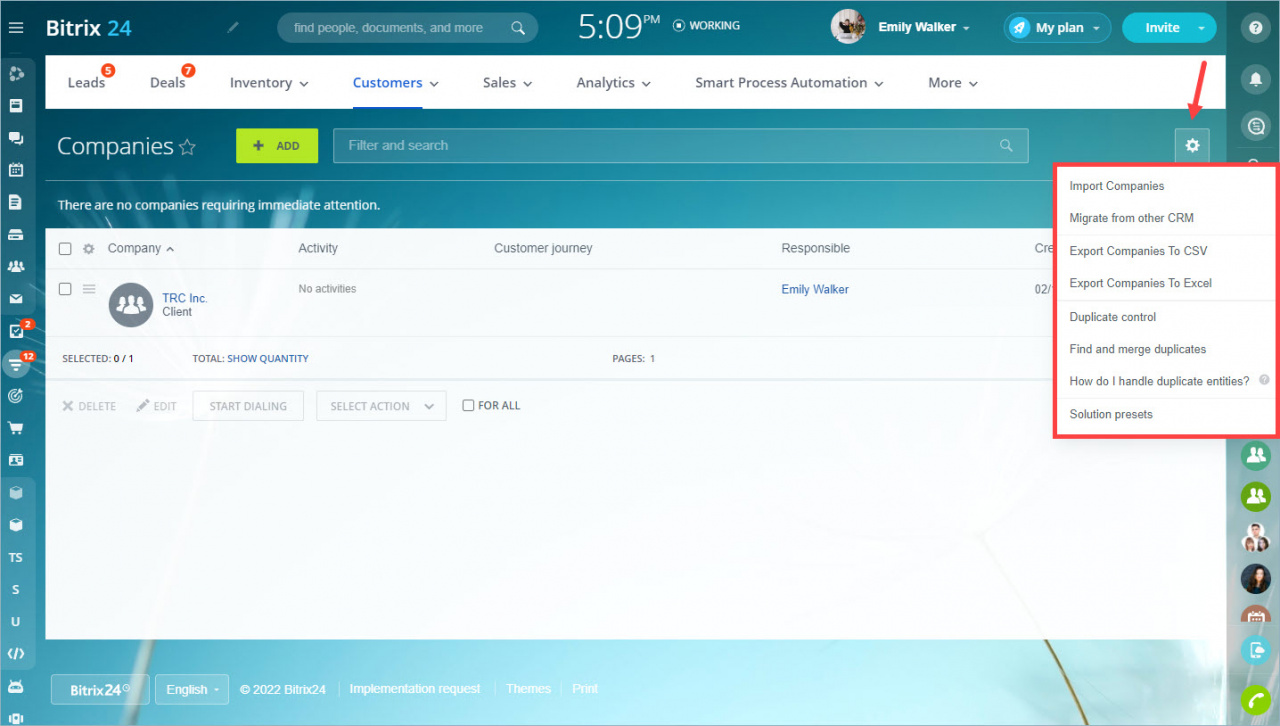
Task: Expand Smart Process Automation menu
Action: tap(789, 83)
